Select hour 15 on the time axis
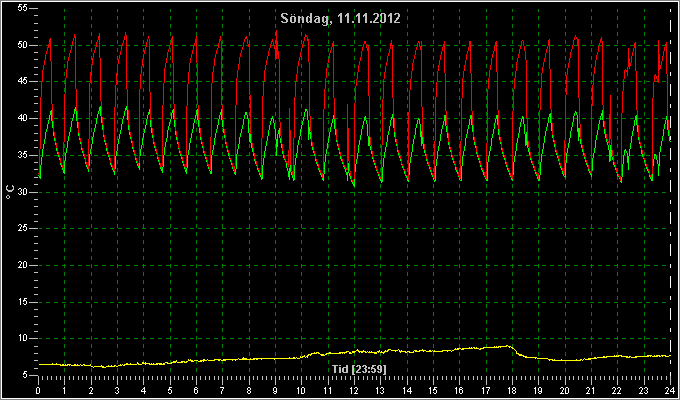This screenshot has height=400, width=680. pos(433,391)
